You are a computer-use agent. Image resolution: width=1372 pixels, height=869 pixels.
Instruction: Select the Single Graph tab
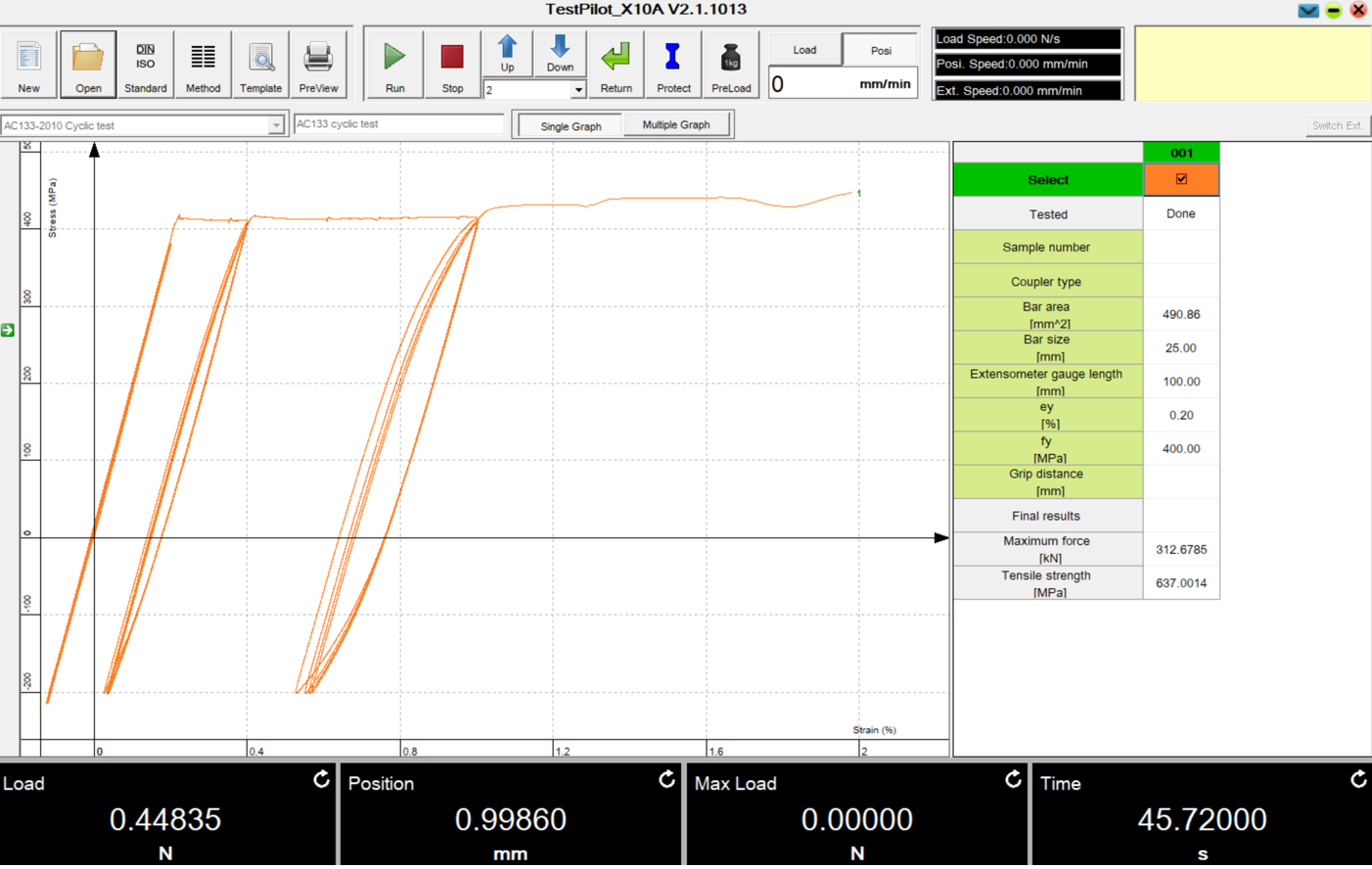(x=571, y=126)
